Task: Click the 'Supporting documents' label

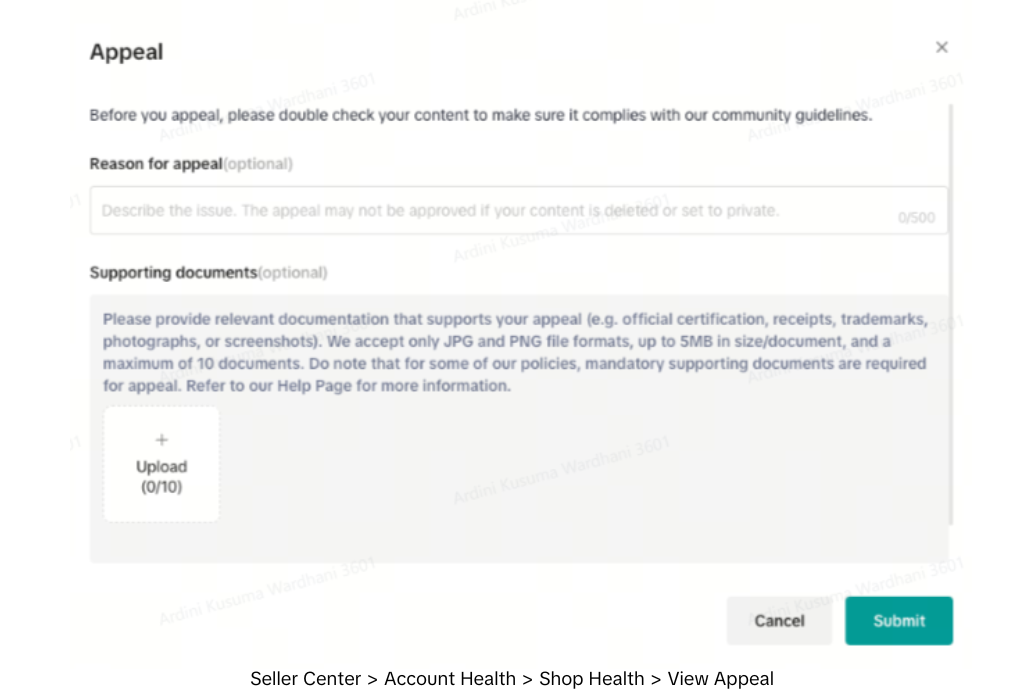Action: 173,272
